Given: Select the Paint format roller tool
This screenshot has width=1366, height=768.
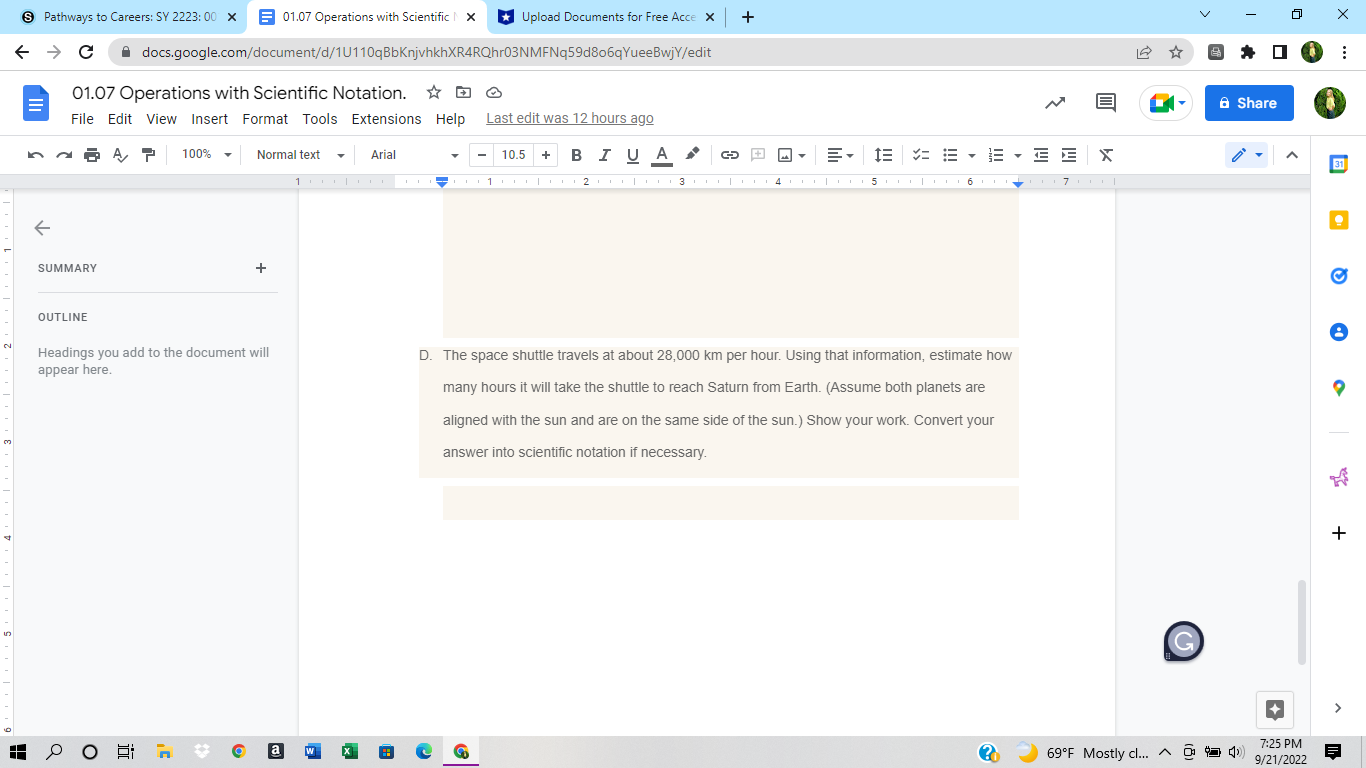Looking at the screenshot, I should click(x=149, y=155).
